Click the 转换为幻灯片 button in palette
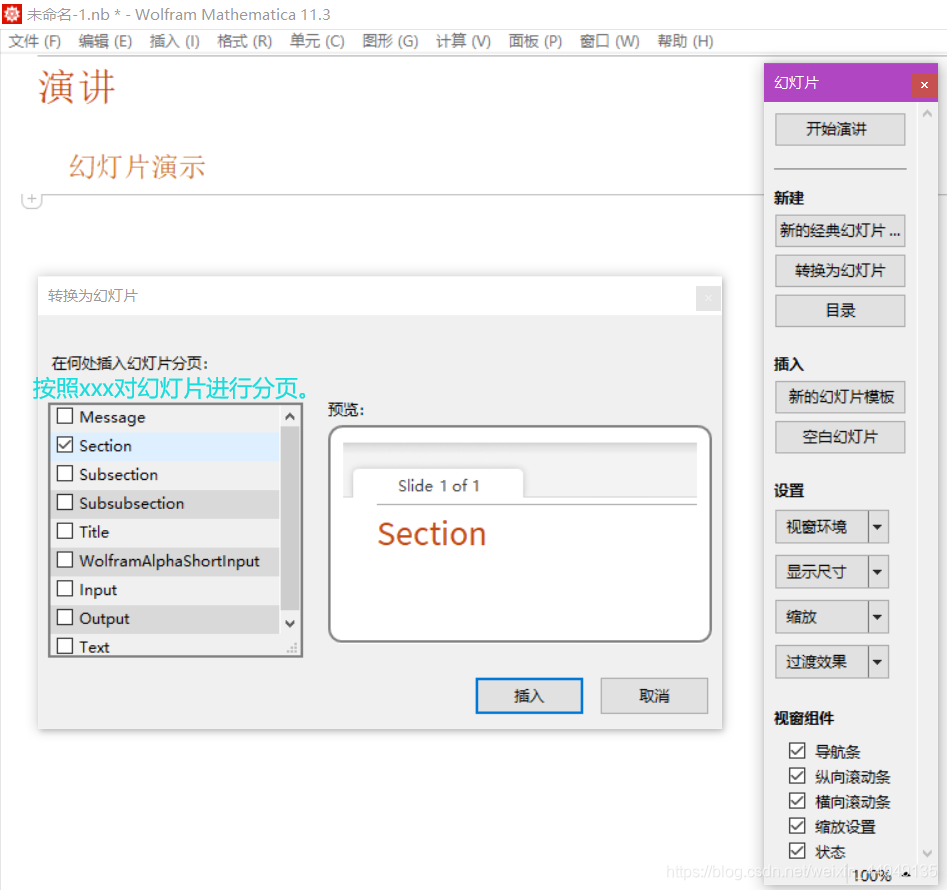 tap(840, 271)
